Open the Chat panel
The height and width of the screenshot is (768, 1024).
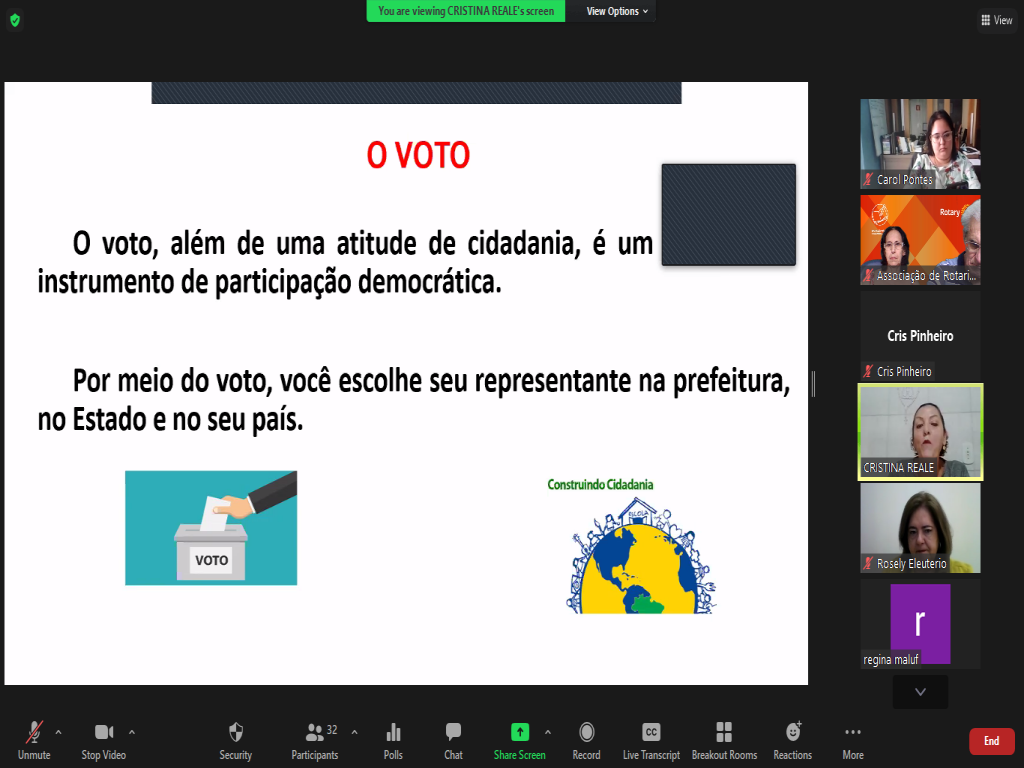[x=453, y=739]
